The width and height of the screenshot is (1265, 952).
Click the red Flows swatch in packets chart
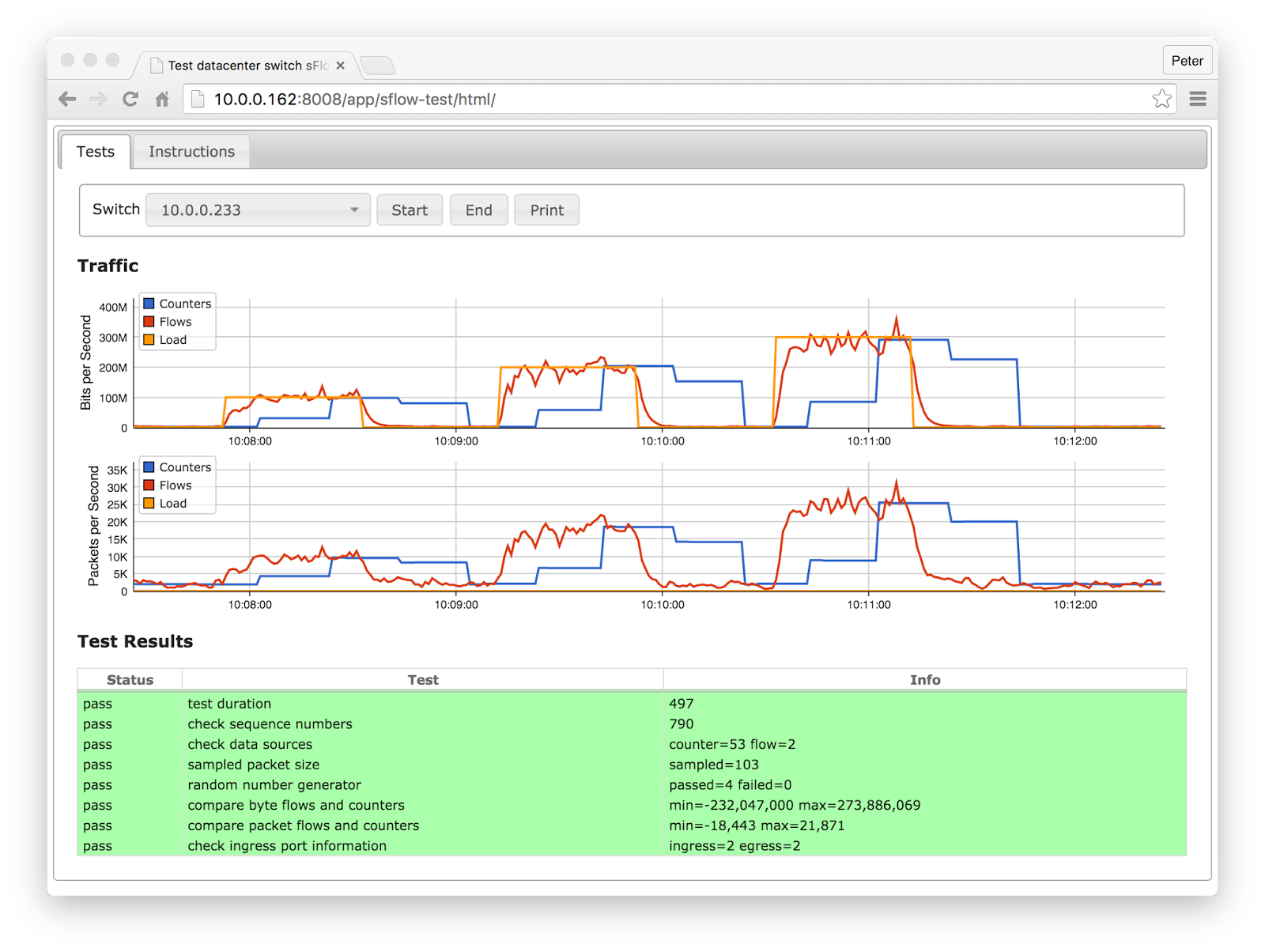point(149,485)
